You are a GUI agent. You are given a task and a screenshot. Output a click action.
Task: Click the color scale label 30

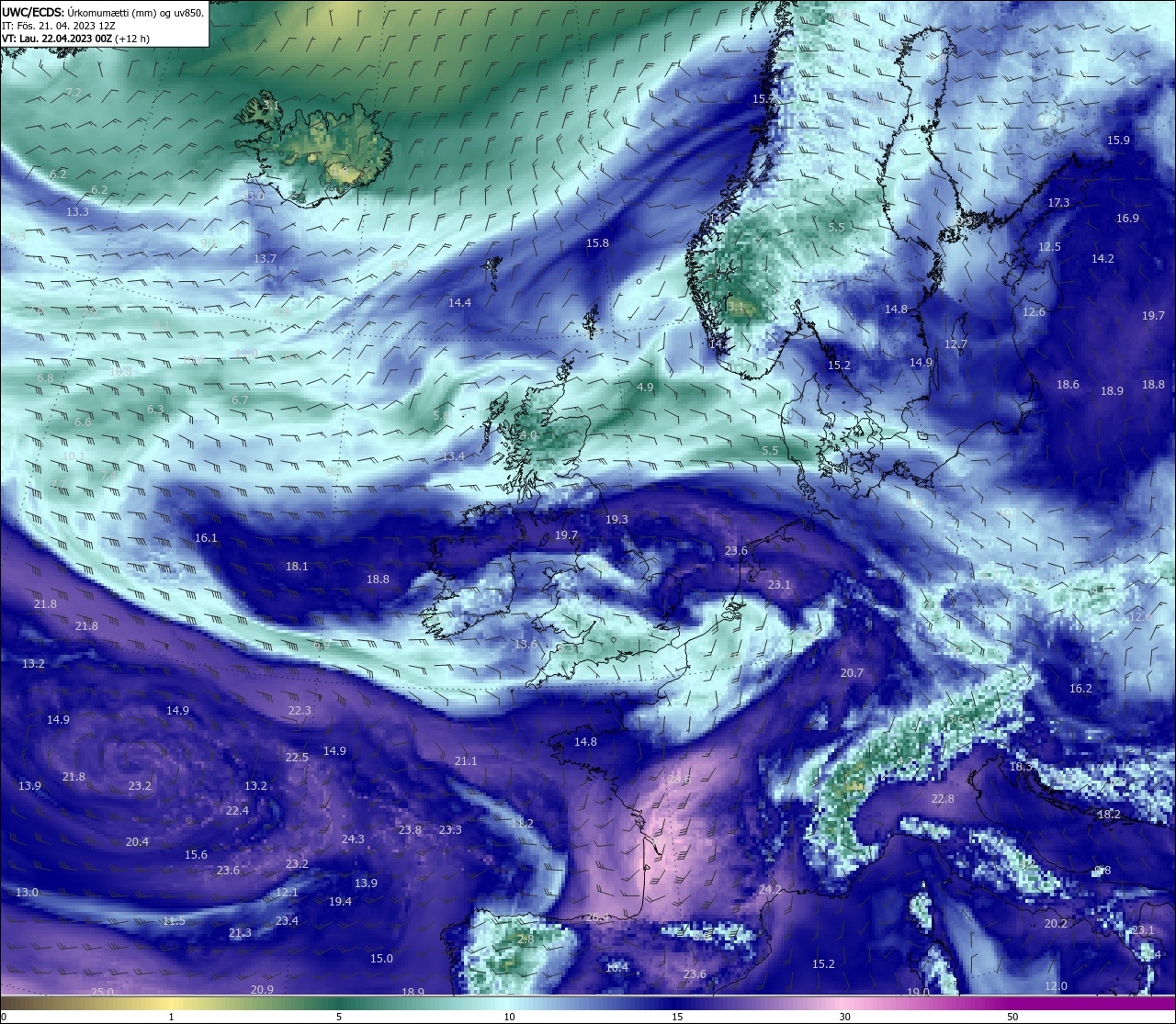click(x=844, y=1017)
